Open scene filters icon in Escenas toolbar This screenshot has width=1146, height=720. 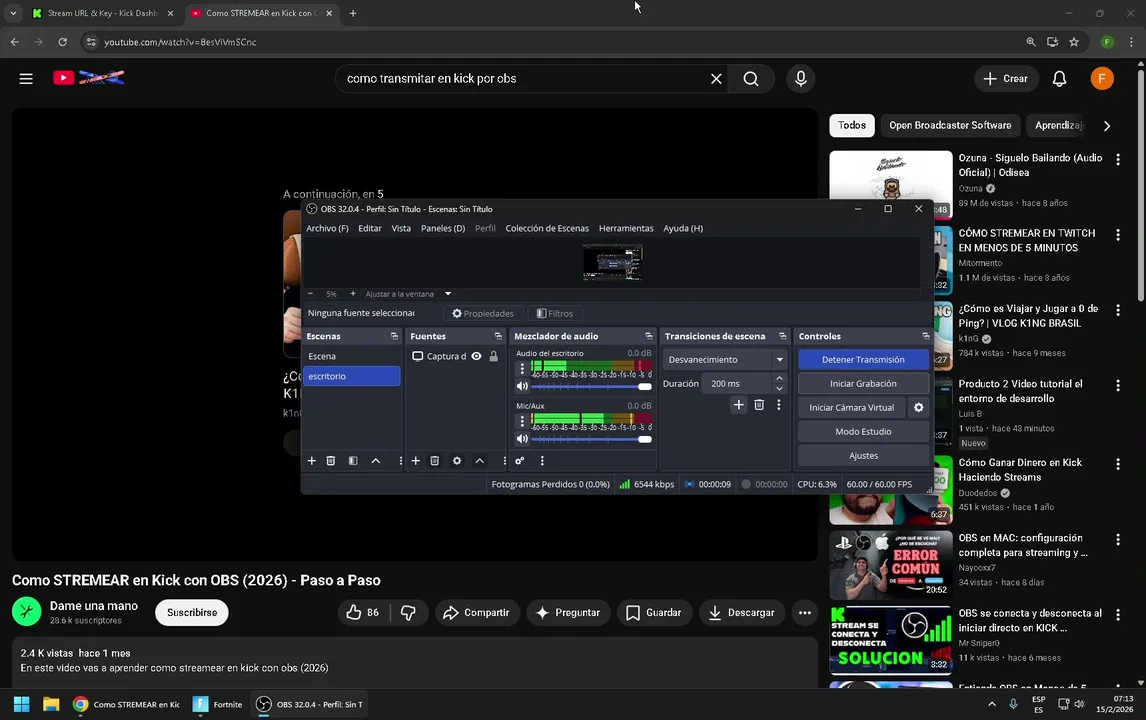pyautogui.click(x=353, y=461)
